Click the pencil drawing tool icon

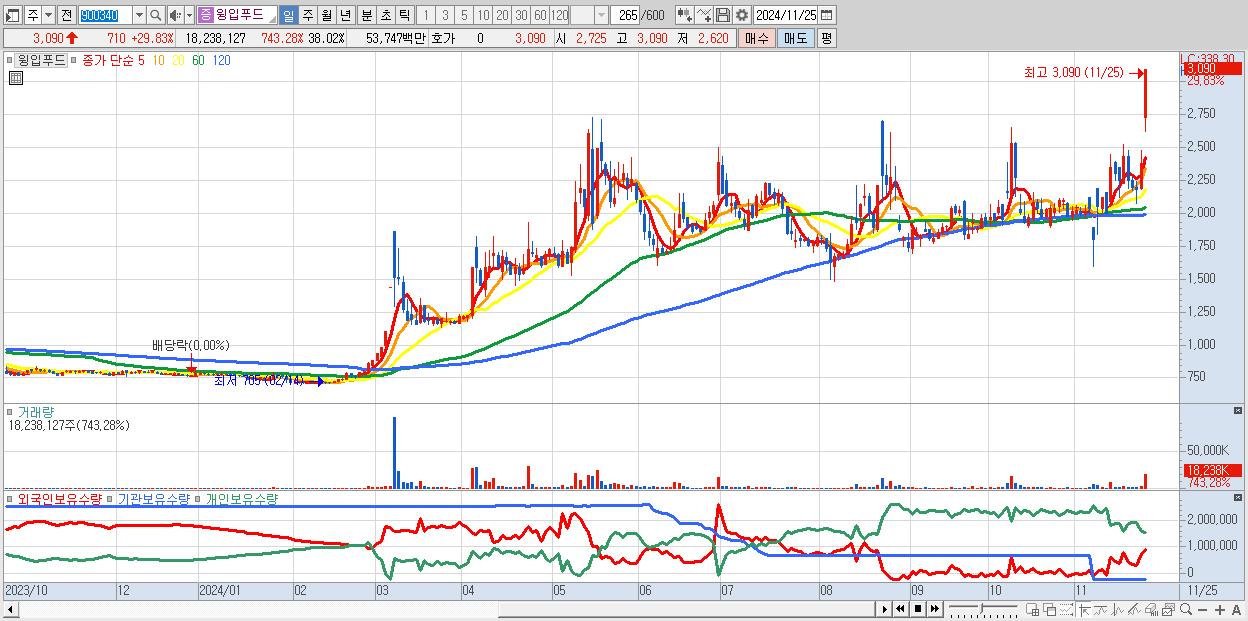point(1134,610)
